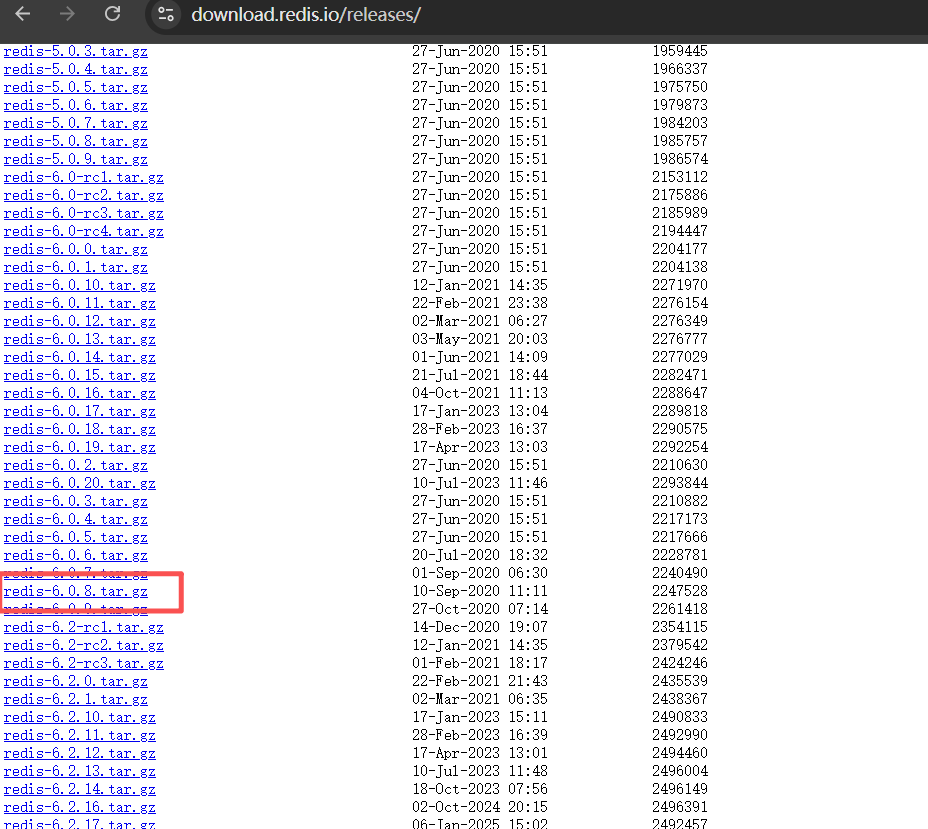Click the redis-6.0-rc1.tar.gz link
Viewport: 928px width, 829px height.
[x=83, y=178]
